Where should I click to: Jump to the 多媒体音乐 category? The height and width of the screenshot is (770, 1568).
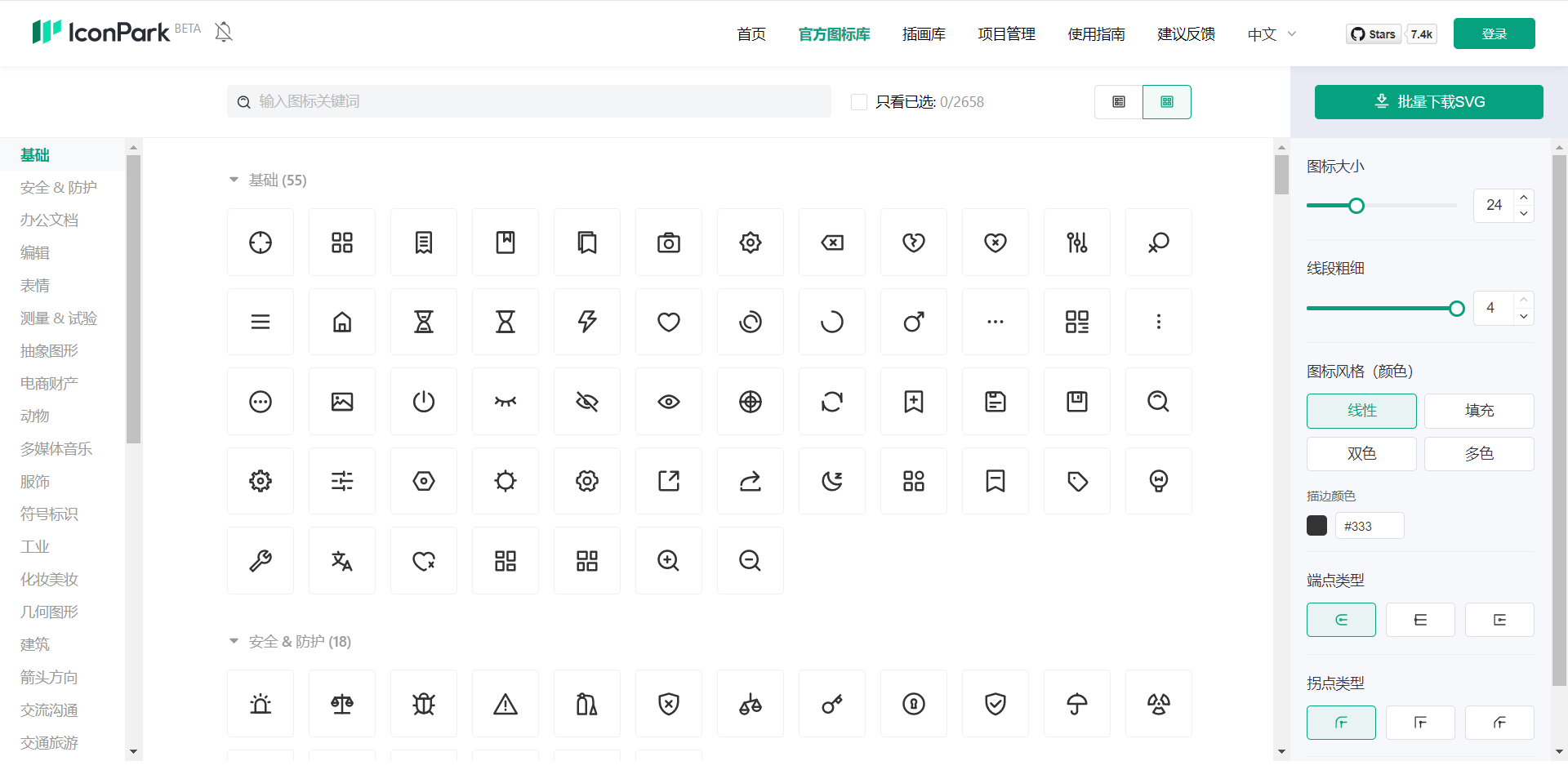56,449
